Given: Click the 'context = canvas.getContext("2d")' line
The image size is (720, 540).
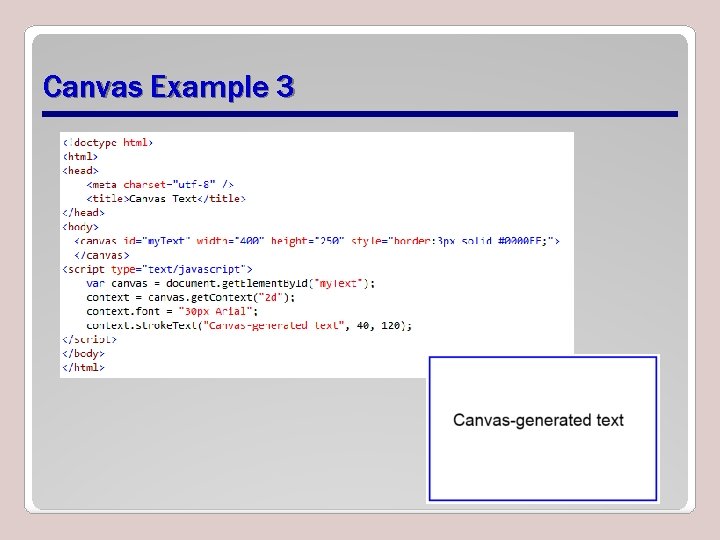Looking at the screenshot, I should tap(191, 297).
